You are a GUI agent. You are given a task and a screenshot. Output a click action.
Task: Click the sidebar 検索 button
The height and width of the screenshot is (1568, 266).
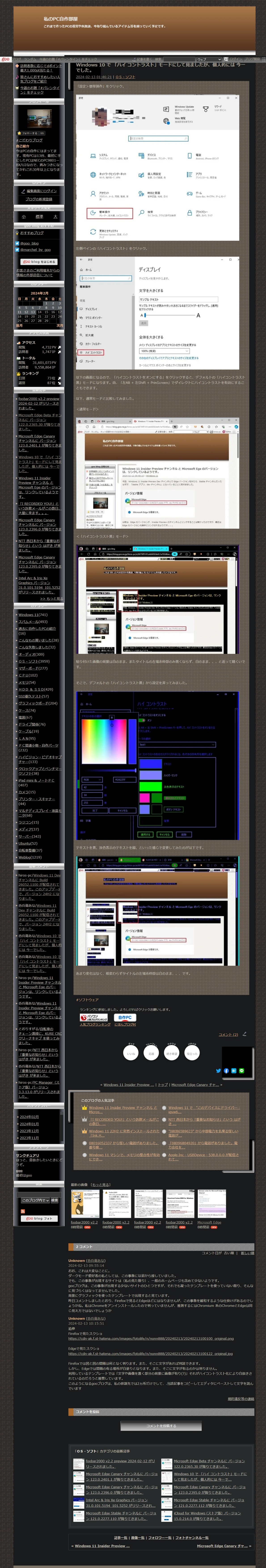[55, 1200]
